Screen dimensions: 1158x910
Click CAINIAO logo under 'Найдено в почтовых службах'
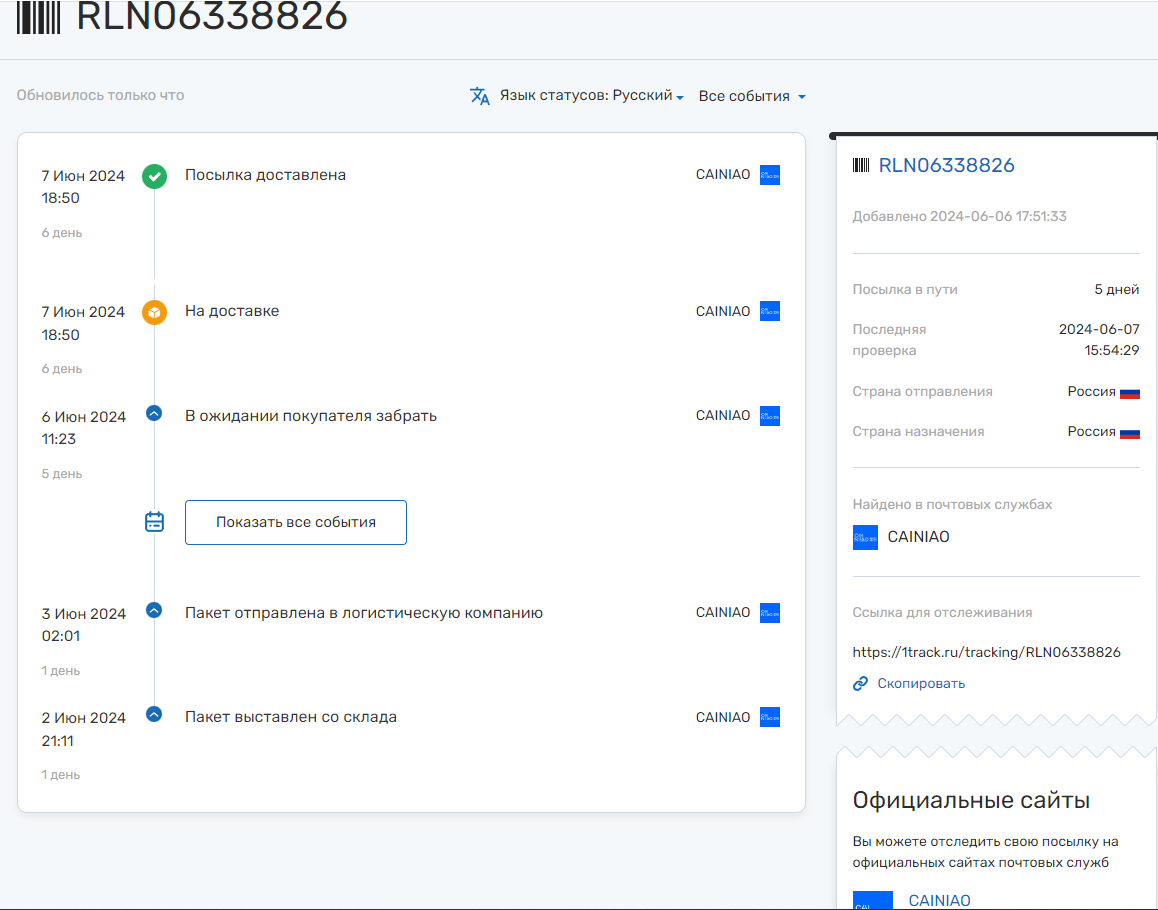pos(865,537)
